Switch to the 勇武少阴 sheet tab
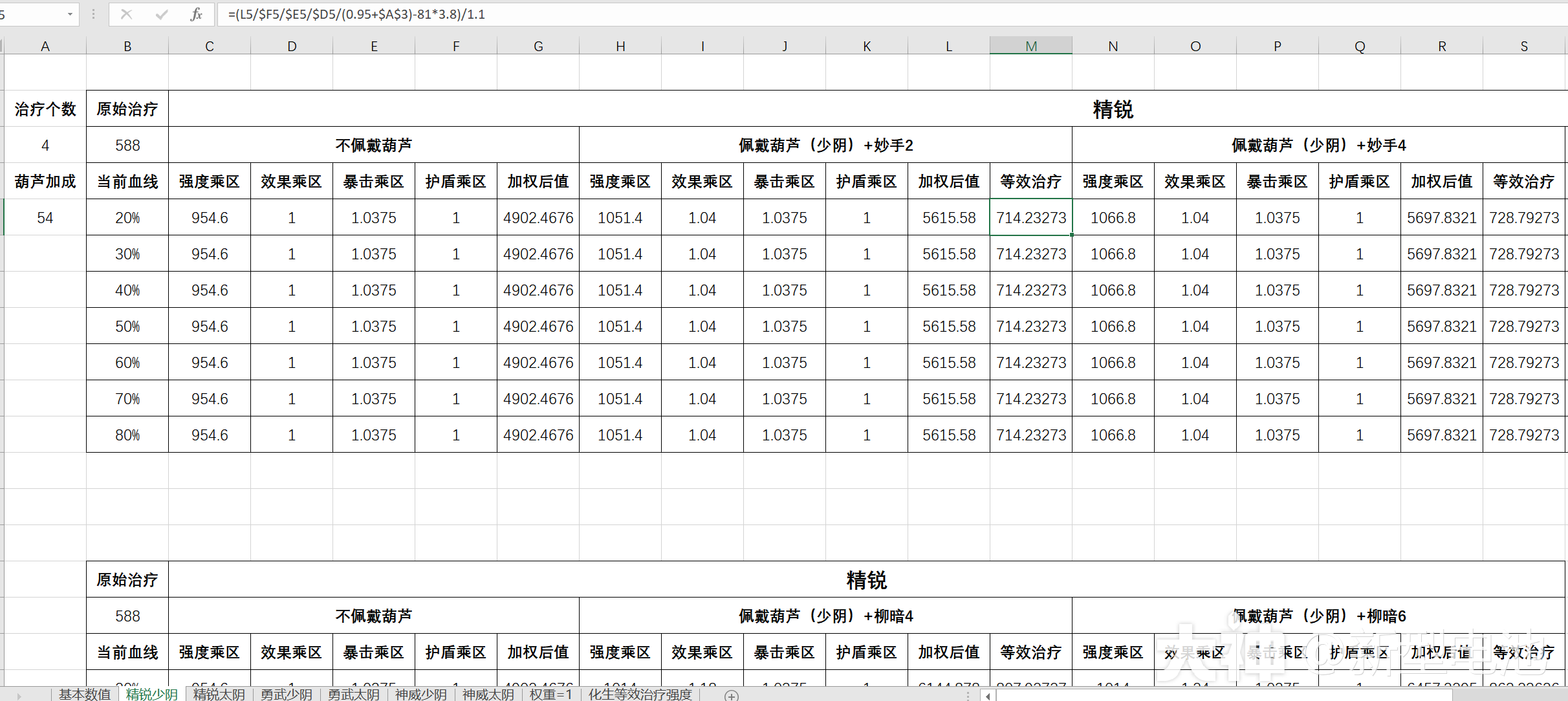The height and width of the screenshot is (701, 1568). pos(287,695)
